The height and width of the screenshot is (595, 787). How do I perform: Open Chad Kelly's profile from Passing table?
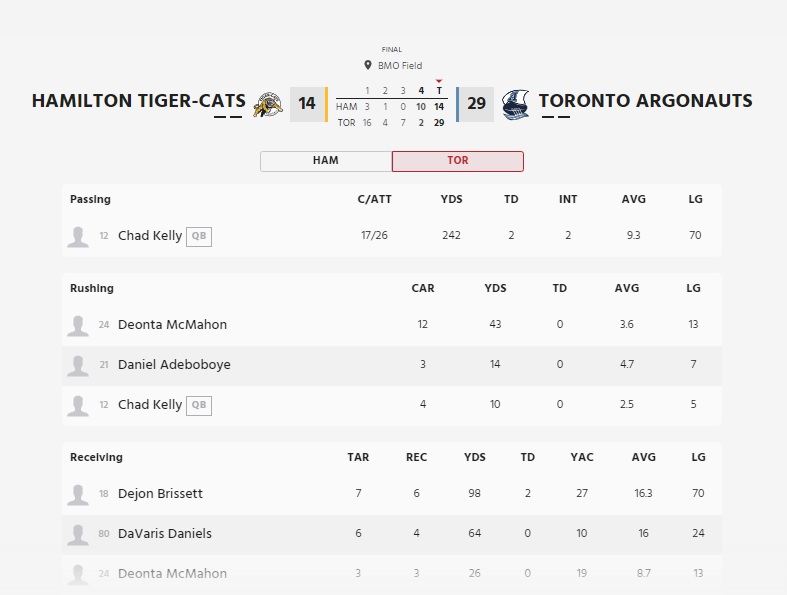click(x=150, y=236)
